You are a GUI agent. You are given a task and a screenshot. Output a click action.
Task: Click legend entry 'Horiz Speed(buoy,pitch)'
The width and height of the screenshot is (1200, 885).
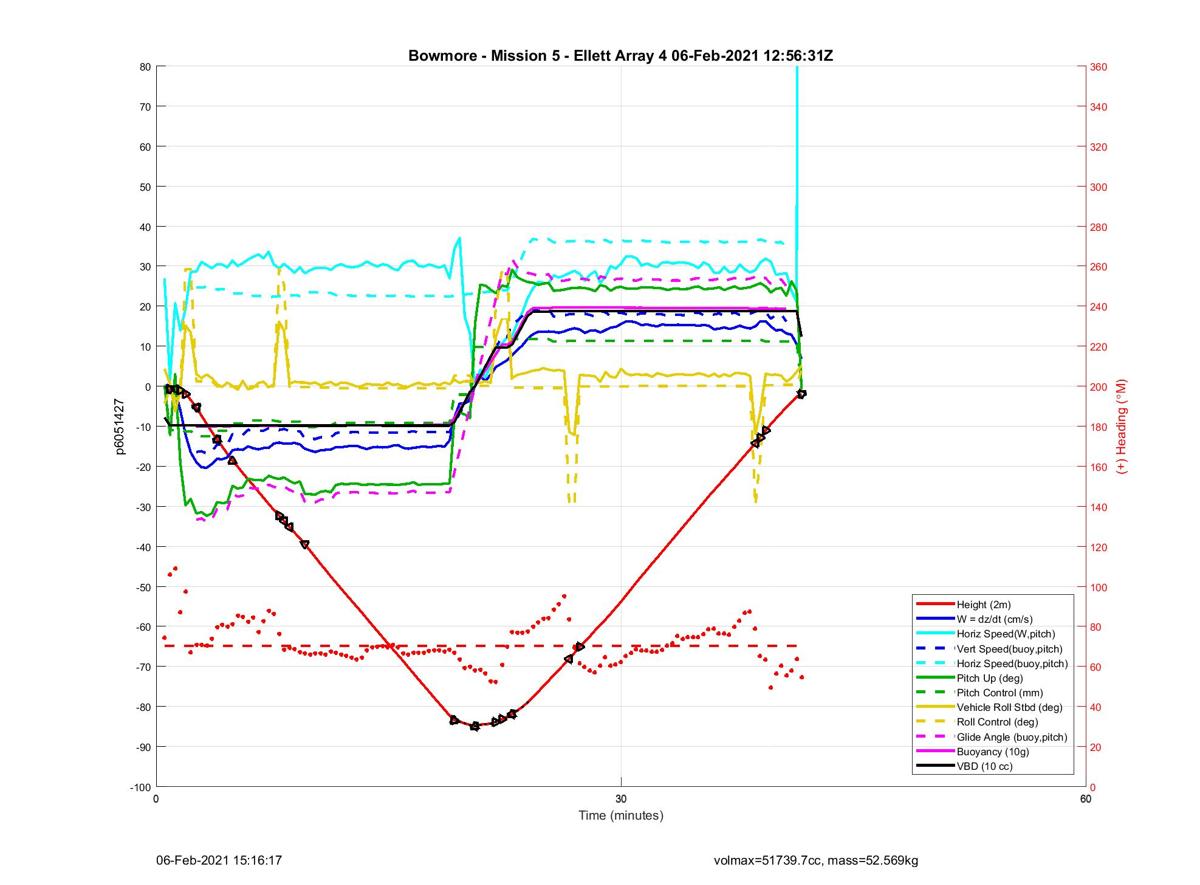(1012, 663)
